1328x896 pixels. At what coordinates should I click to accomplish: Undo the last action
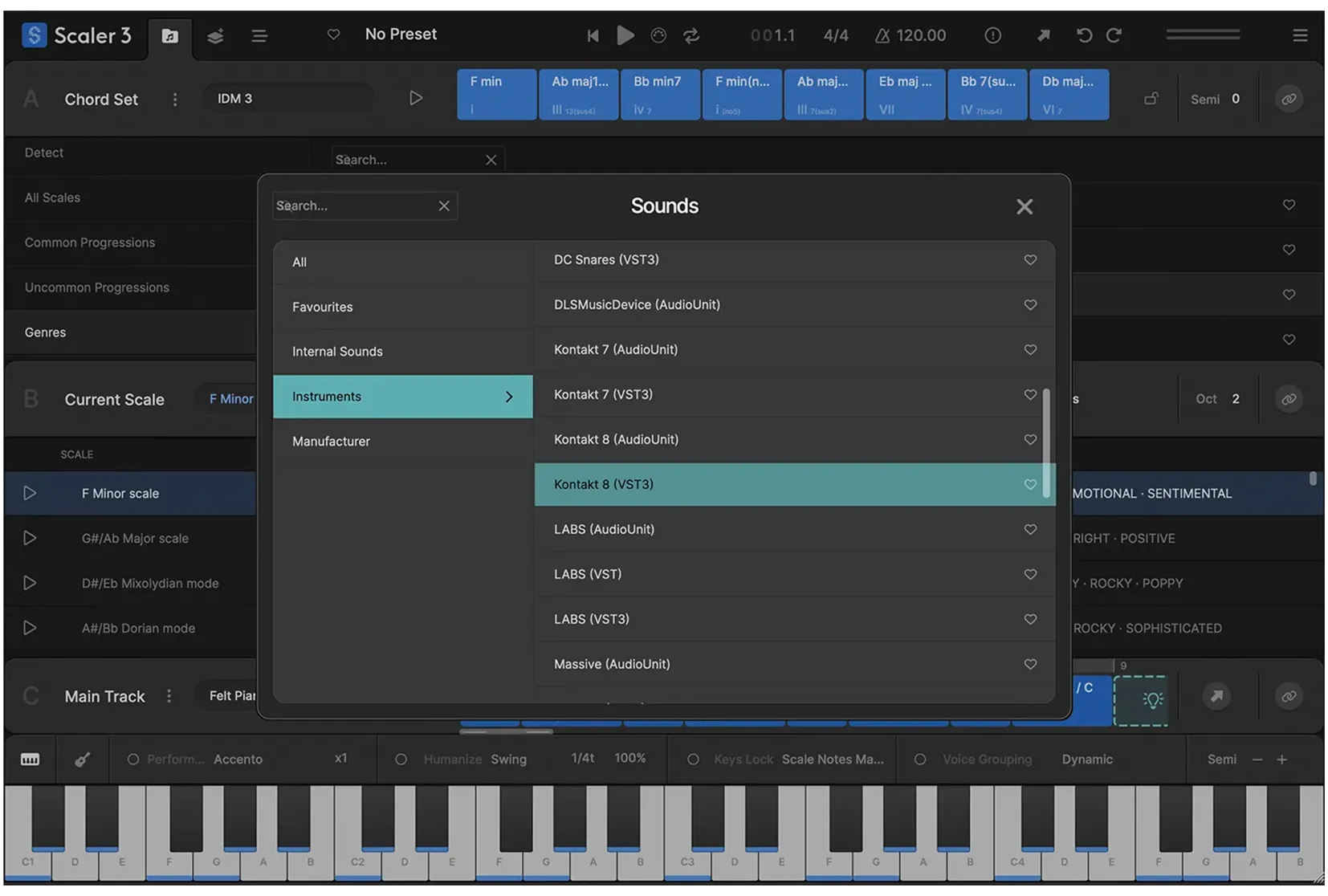pyautogui.click(x=1084, y=35)
